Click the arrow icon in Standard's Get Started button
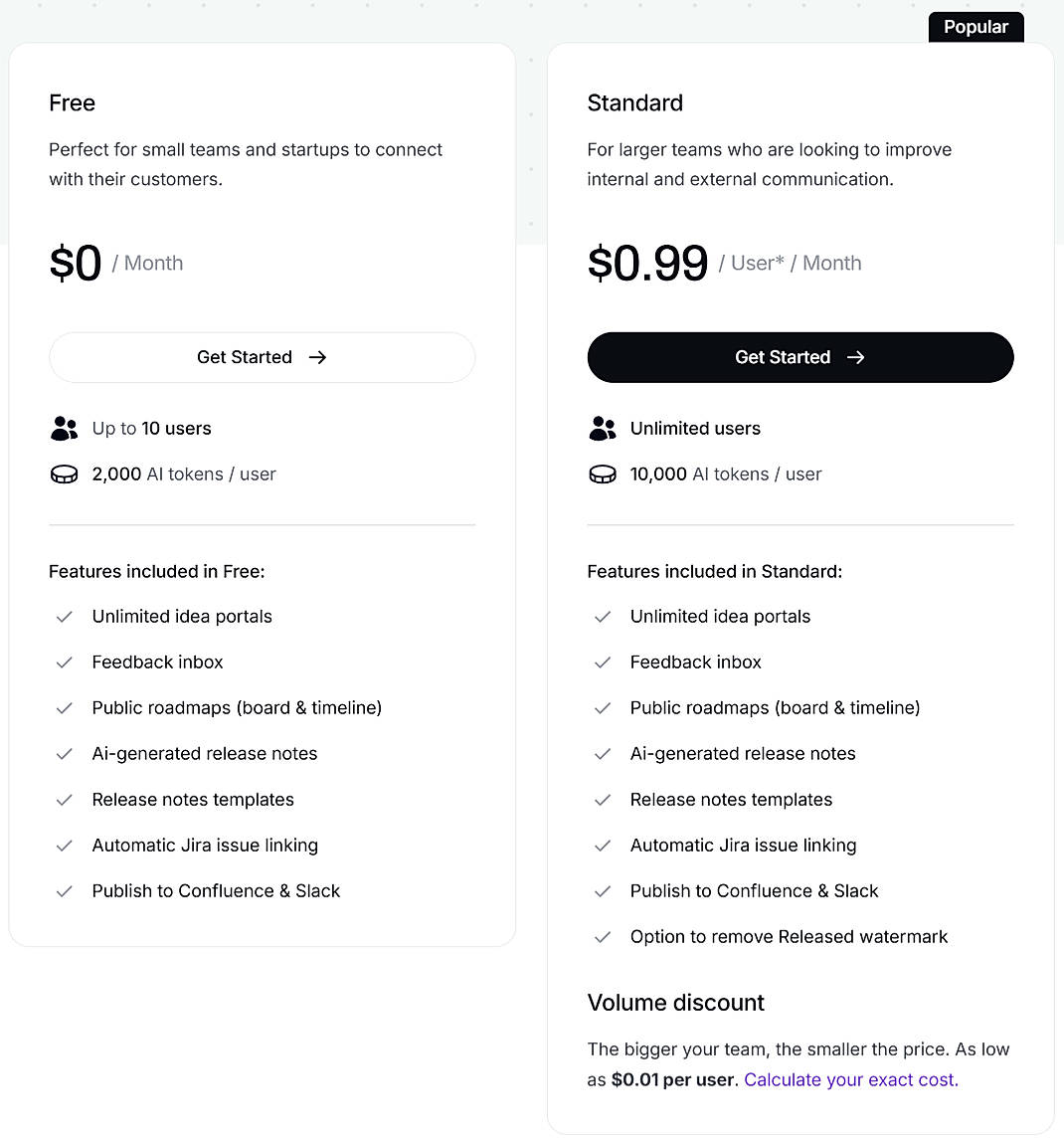This screenshot has width=1064, height=1138. pos(856,357)
